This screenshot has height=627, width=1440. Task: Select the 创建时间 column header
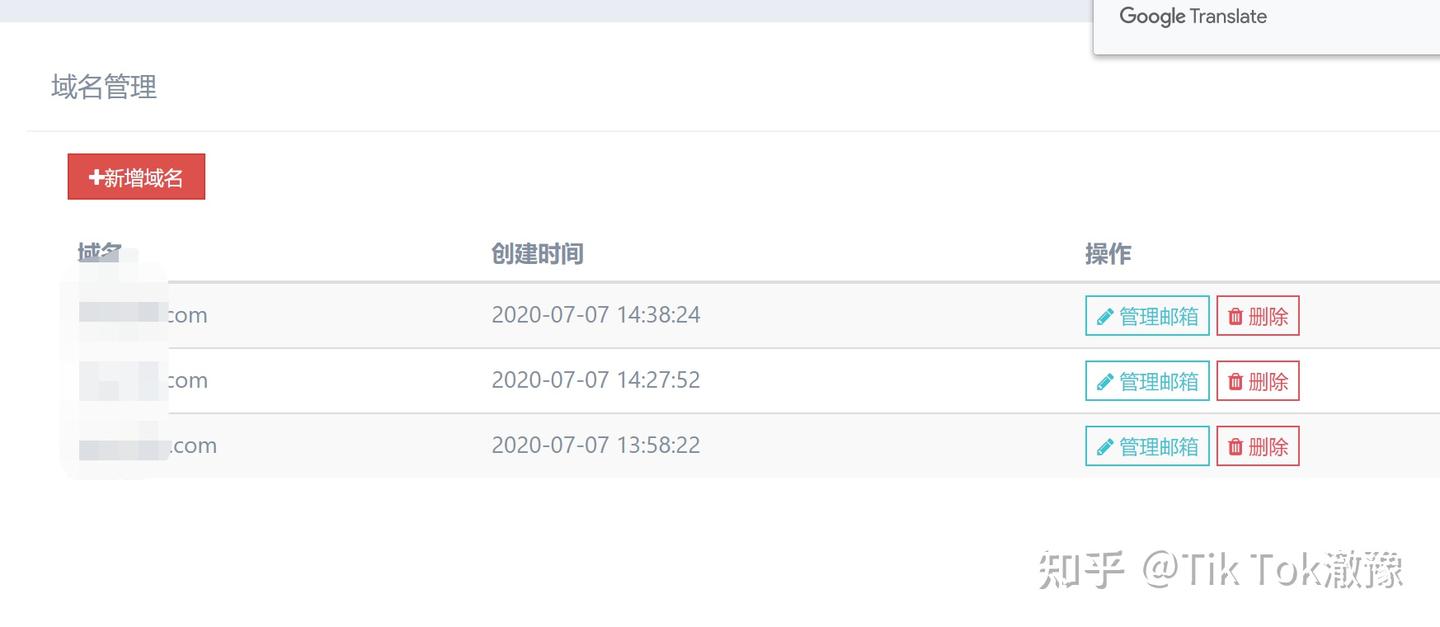537,254
